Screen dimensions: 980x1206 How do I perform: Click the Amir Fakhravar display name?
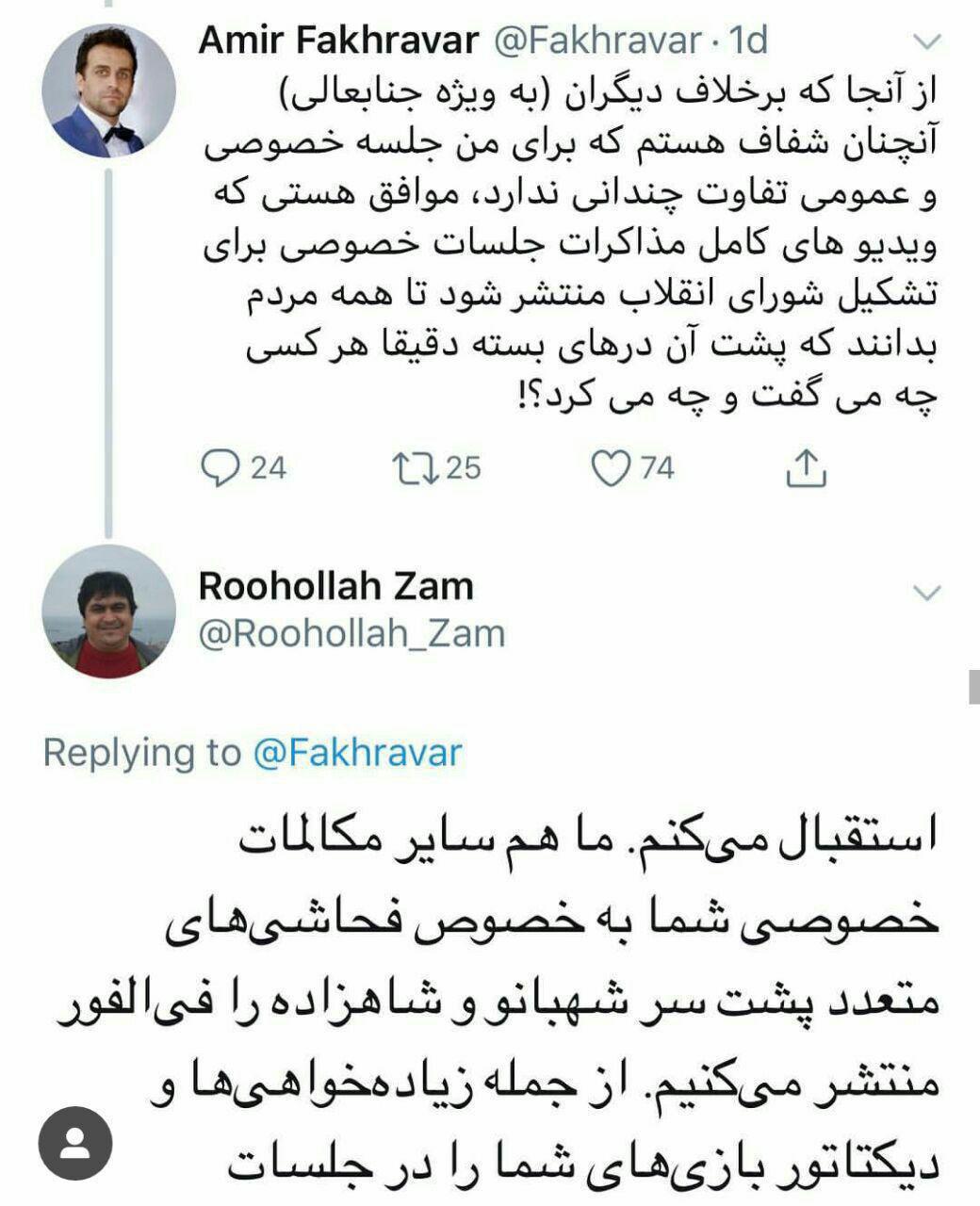click(x=339, y=41)
